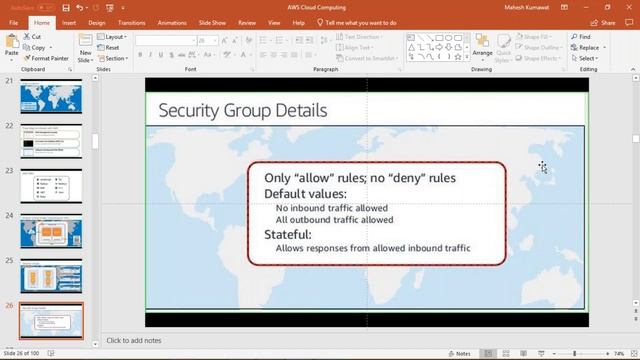Switch to the Design tab
The height and width of the screenshot is (360, 640).
[97, 23]
